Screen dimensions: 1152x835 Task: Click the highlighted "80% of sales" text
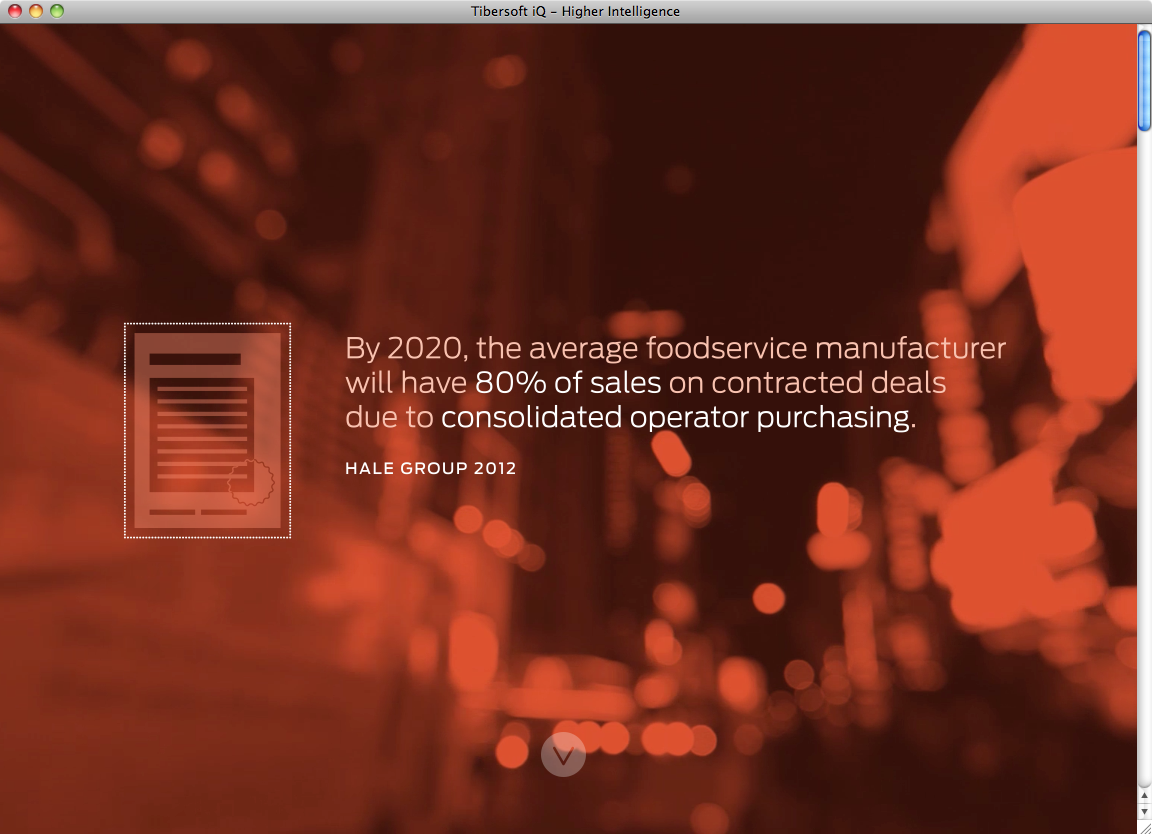coord(568,383)
